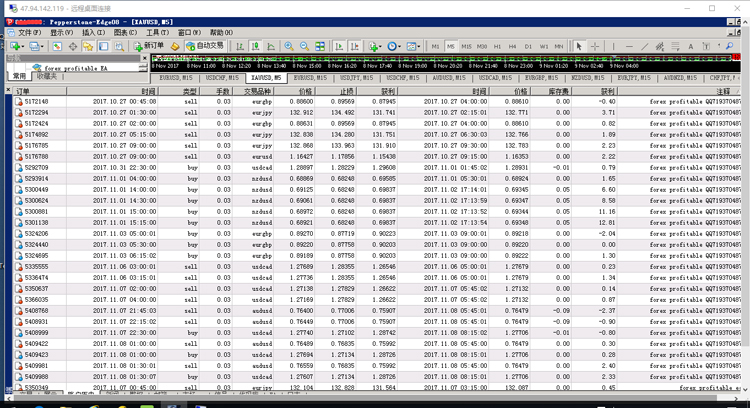750x408 pixels.
Task: Open the 文件 menu
Action: [x=29, y=33]
